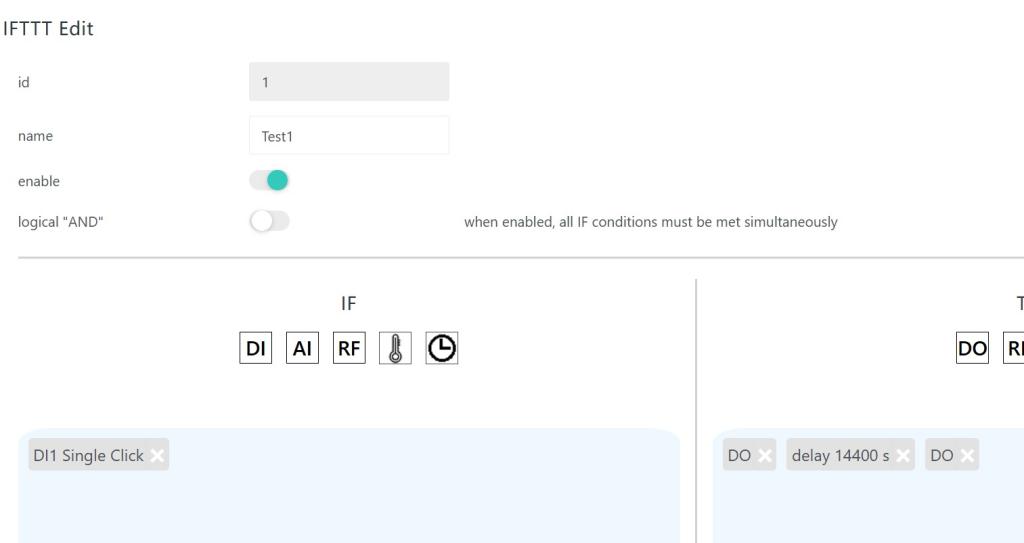Click the id field showing 1
Image resolution: width=1024 pixels, height=543 pixels.
pos(349,82)
